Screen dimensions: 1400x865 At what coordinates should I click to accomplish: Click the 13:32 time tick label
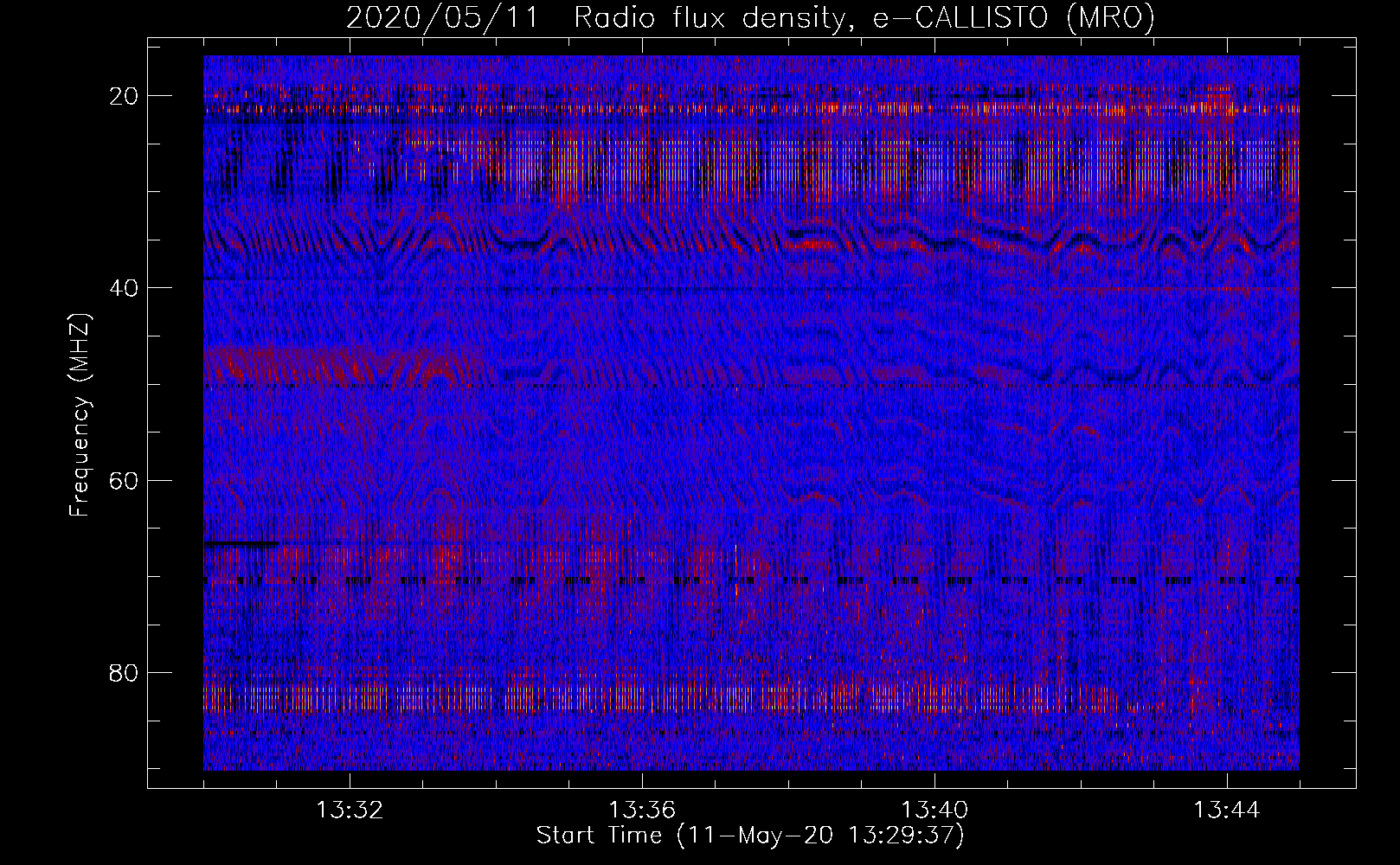click(x=350, y=811)
